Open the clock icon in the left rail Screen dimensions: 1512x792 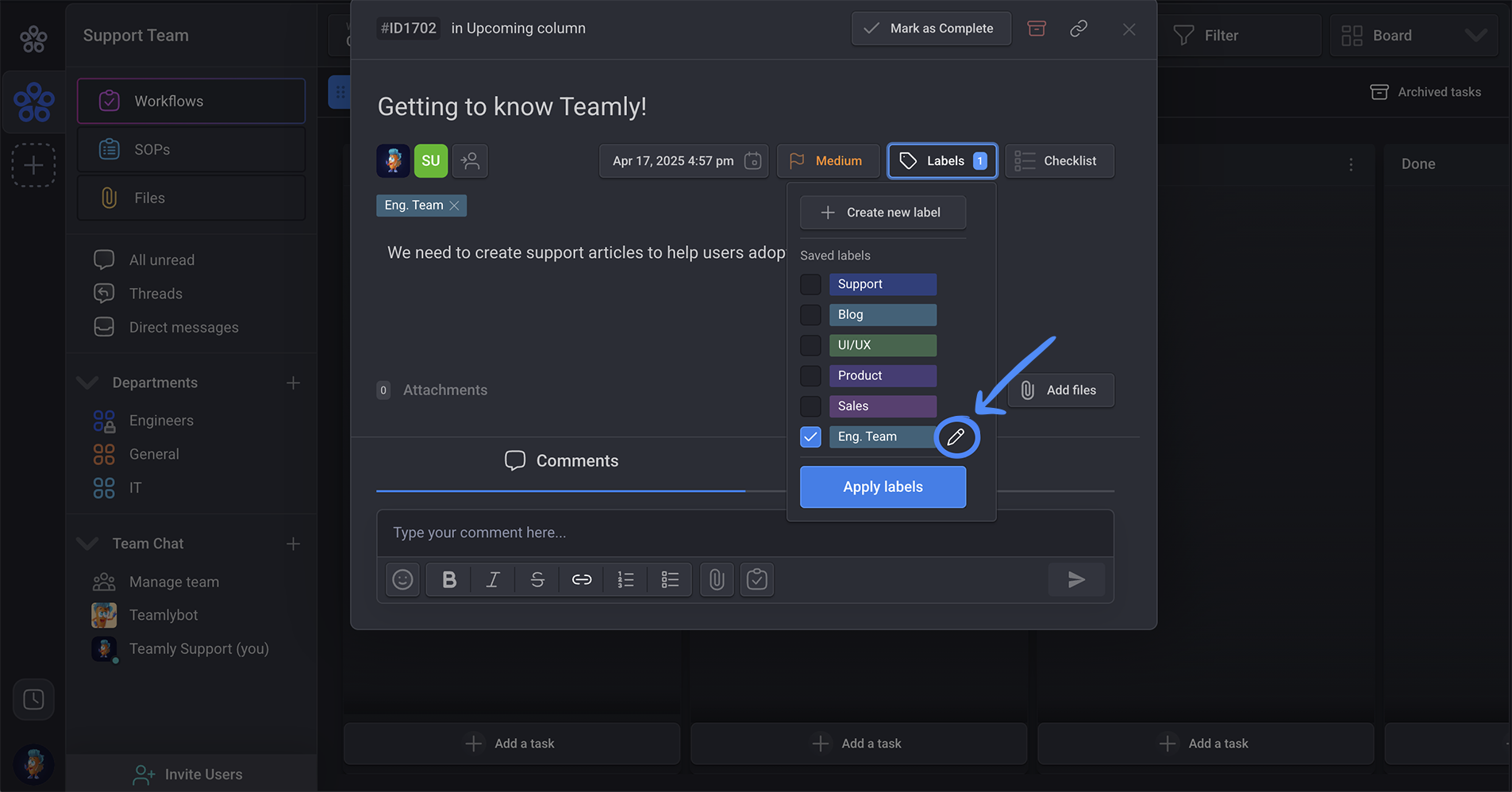pos(33,699)
